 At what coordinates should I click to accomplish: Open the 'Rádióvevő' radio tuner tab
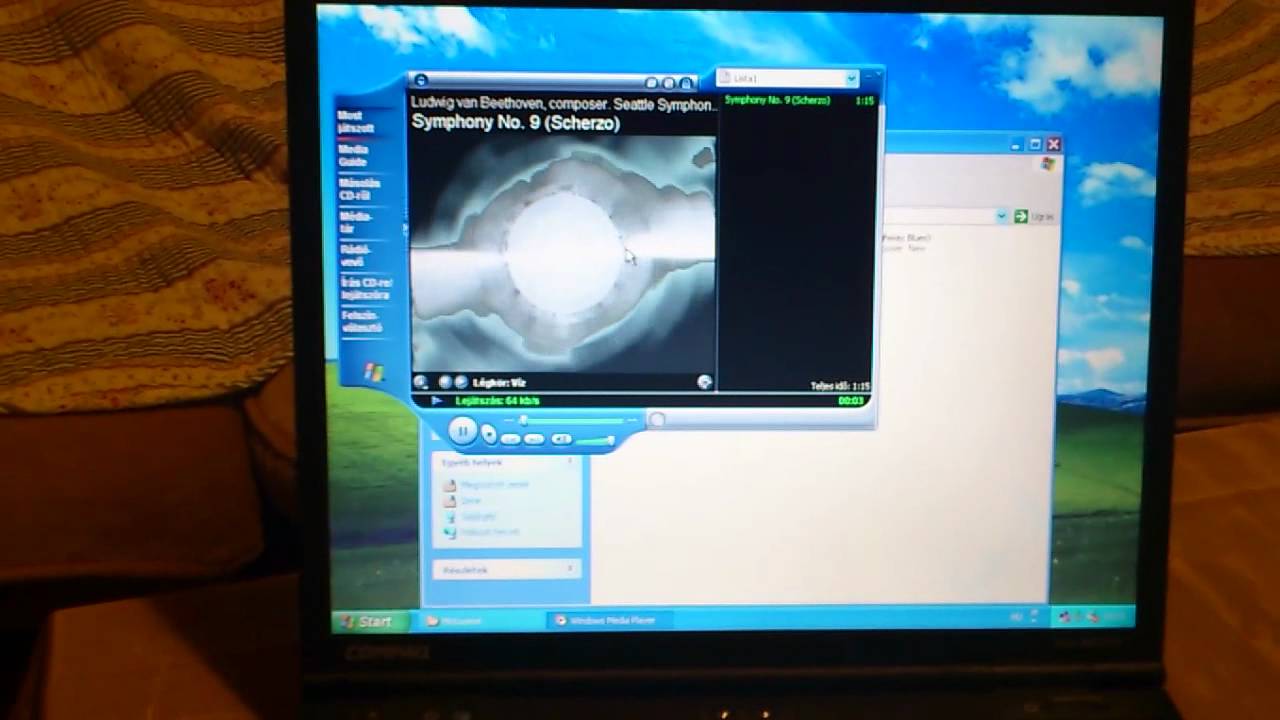(x=354, y=255)
